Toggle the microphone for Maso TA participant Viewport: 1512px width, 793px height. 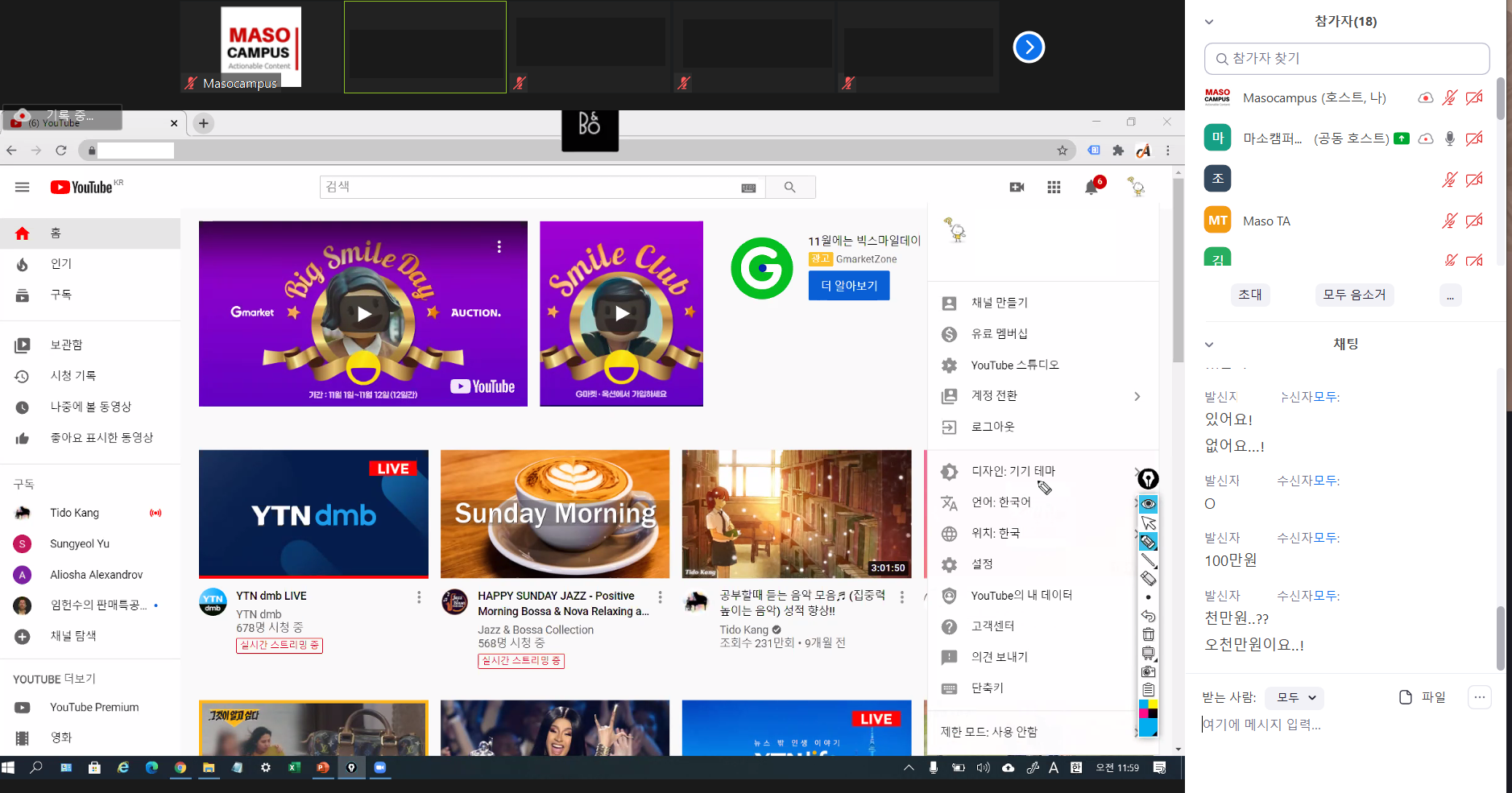click(x=1449, y=221)
